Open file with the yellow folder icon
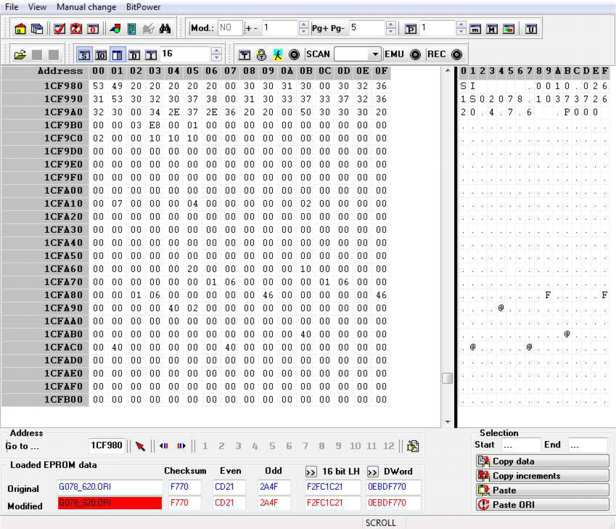 (20, 54)
